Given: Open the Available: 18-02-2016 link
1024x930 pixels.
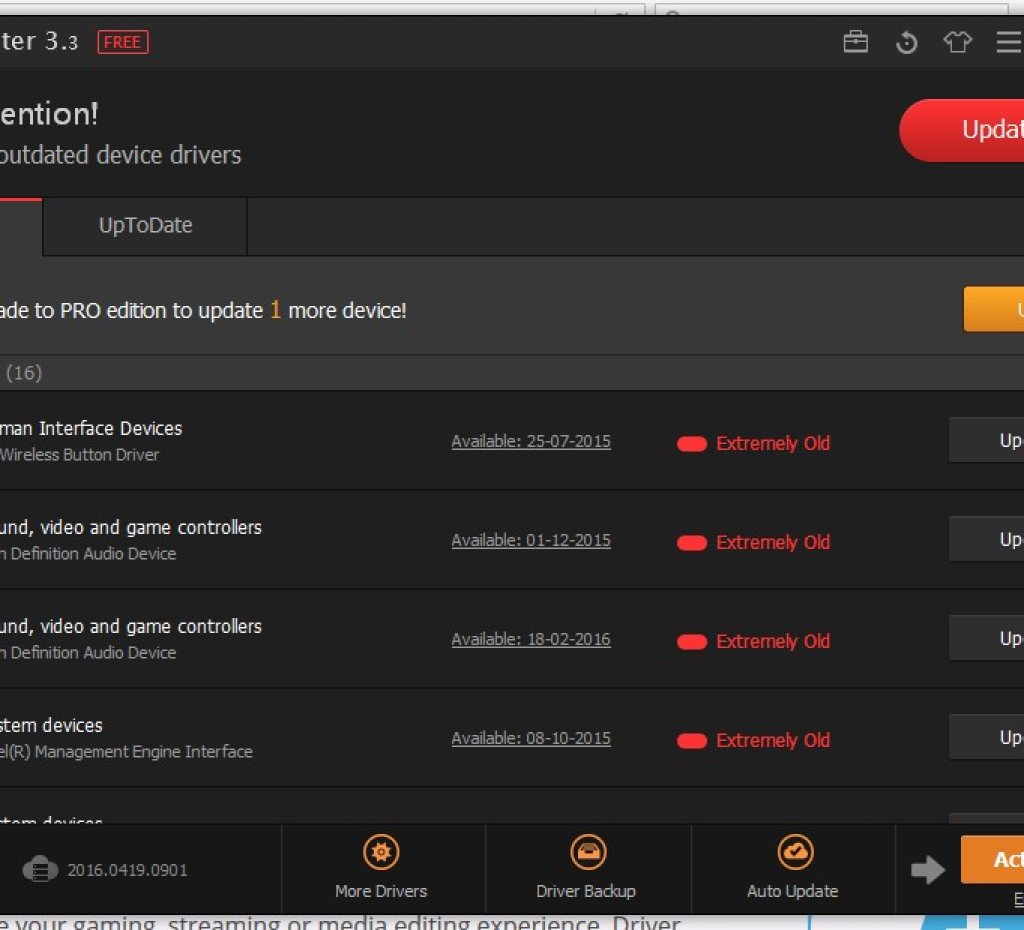Looking at the screenshot, I should pyautogui.click(x=531, y=639).
